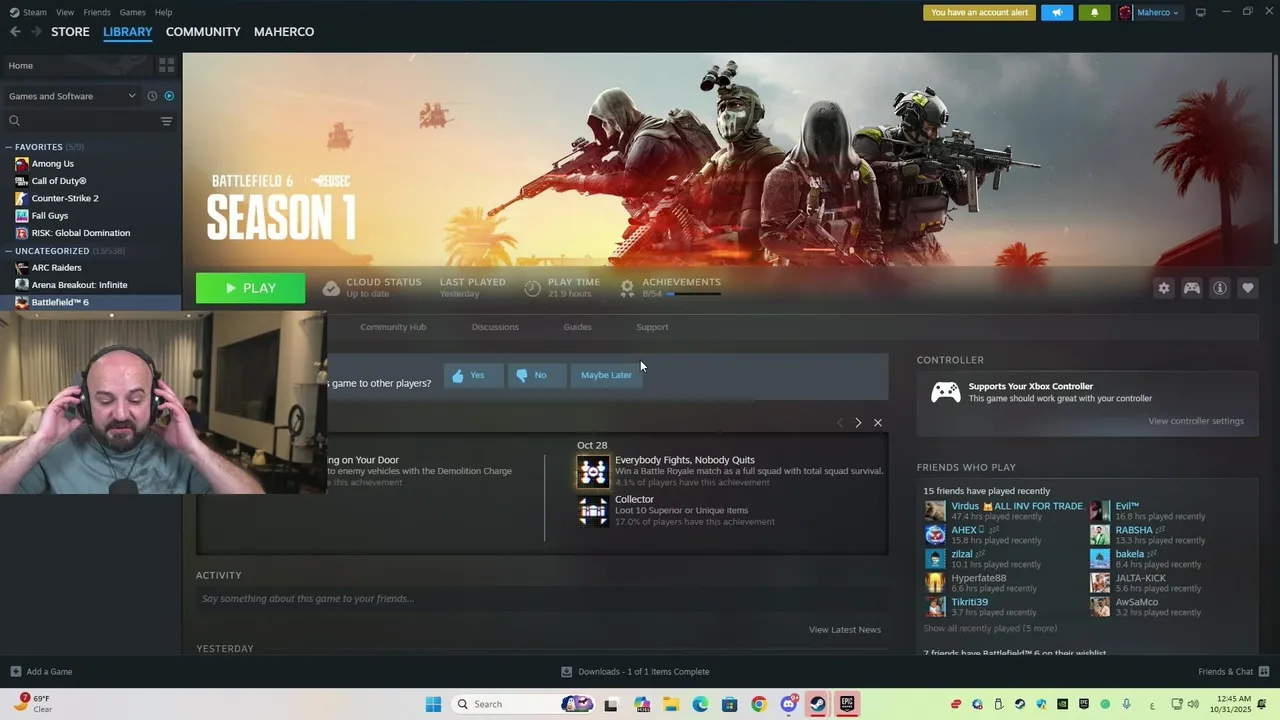
Task: Open game settings gear icon
Action: [x=1164, y=288]
